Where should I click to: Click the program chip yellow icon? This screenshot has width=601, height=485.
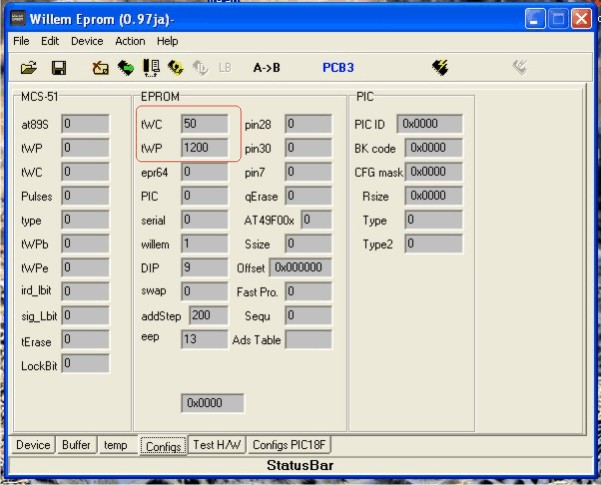pyautogui.click(x=176, y=68)
